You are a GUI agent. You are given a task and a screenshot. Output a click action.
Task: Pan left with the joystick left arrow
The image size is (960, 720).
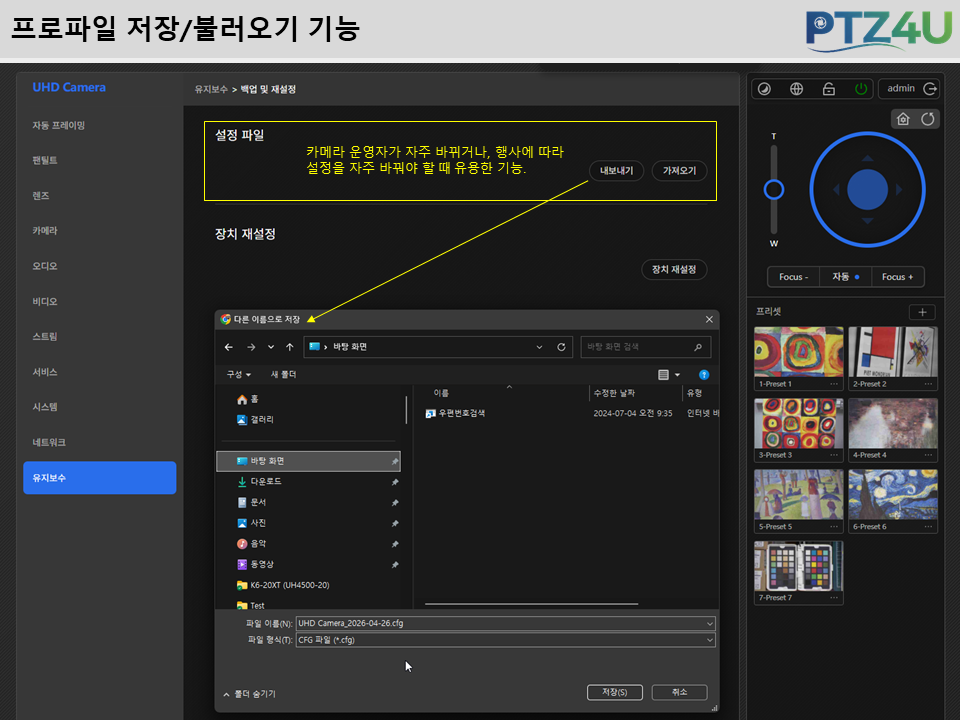836,190
